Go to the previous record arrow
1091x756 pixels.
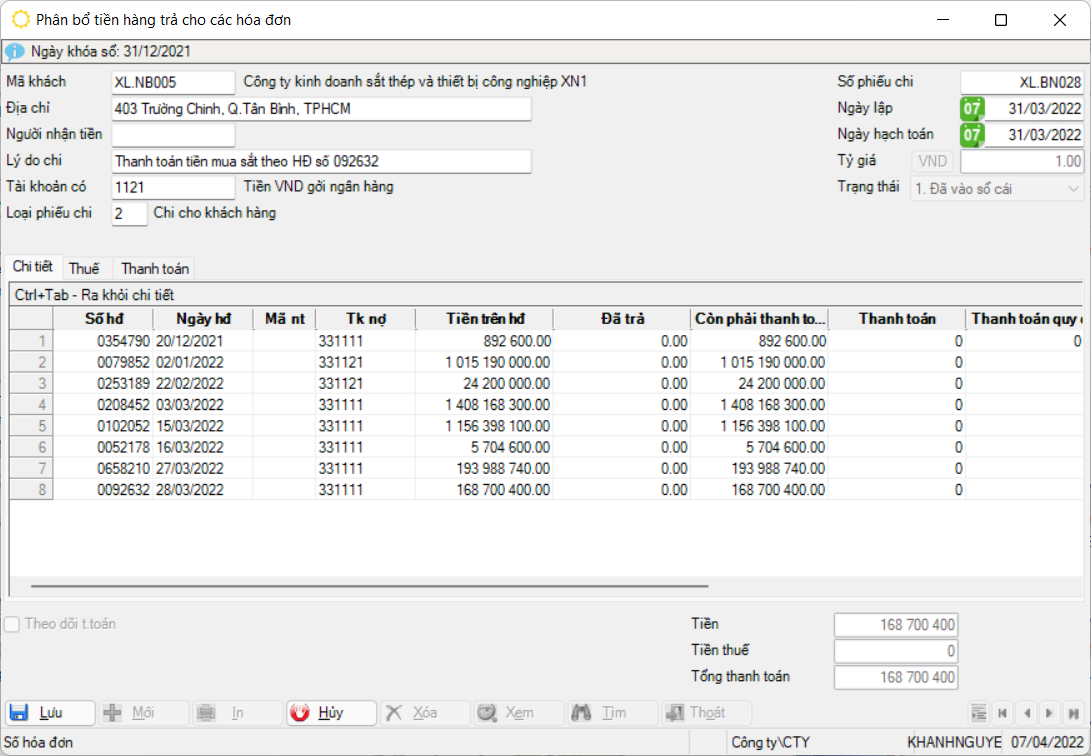tap(1026, 713)
